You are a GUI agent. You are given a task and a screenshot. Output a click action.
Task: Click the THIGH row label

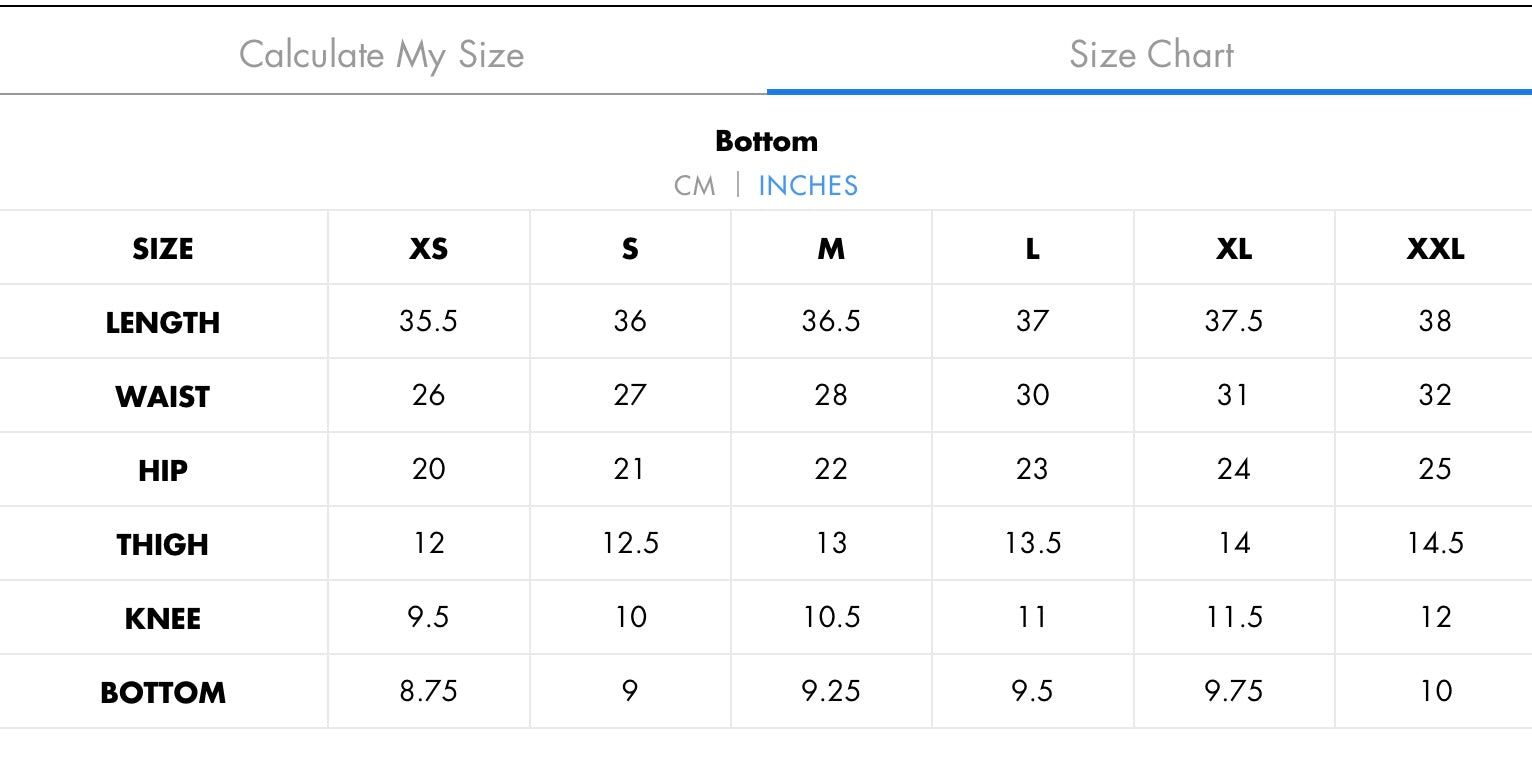[163, 544]
